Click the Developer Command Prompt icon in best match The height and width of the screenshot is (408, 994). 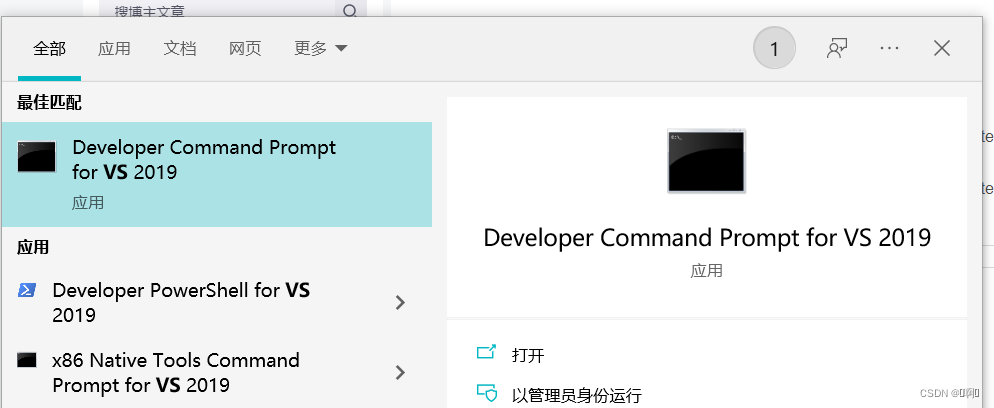tap(36, 156)
